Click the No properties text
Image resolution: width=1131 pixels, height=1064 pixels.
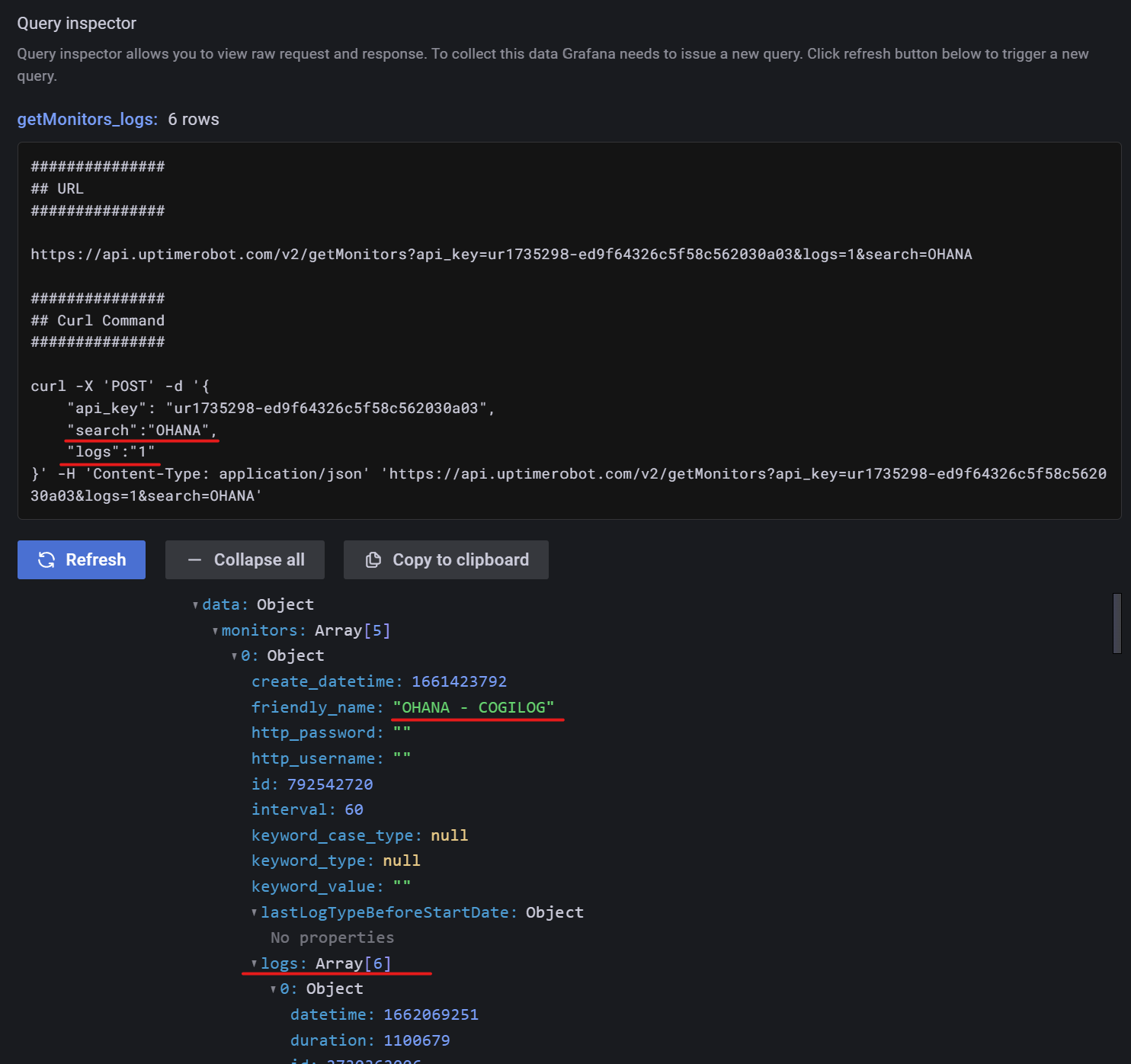click(332, 937)
